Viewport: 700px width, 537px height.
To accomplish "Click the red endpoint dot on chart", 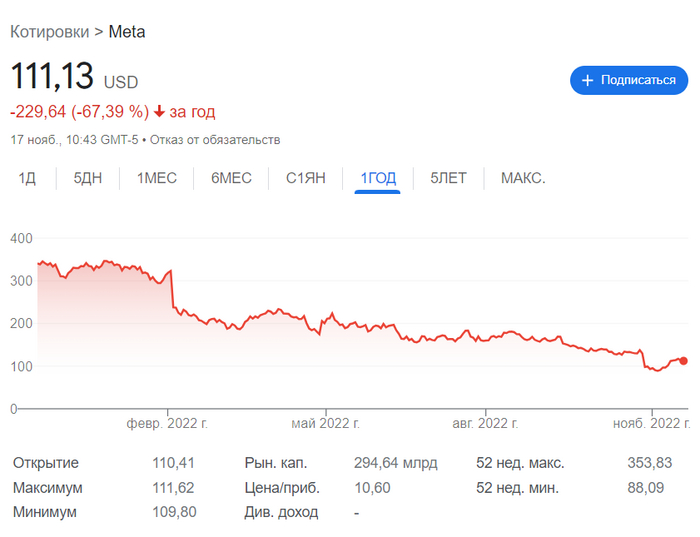I will pos(683,361).
